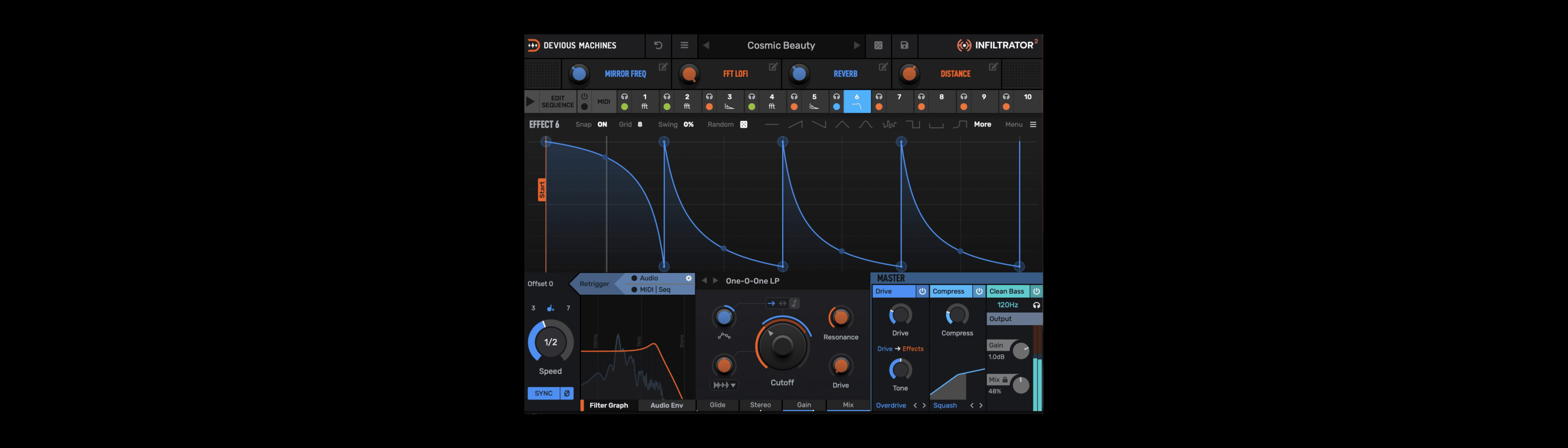This screenshot has width=1568, height=448.
Task: Apply the rounded bump envelope shape
Action: coord(865,124)
